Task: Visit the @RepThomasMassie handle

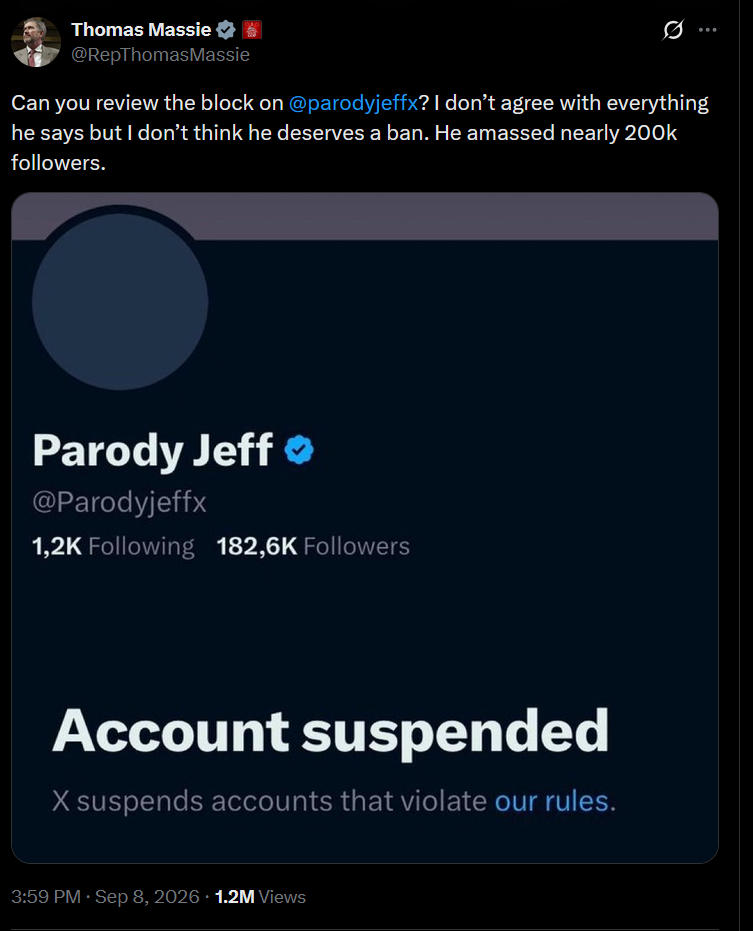Action: 160,55
